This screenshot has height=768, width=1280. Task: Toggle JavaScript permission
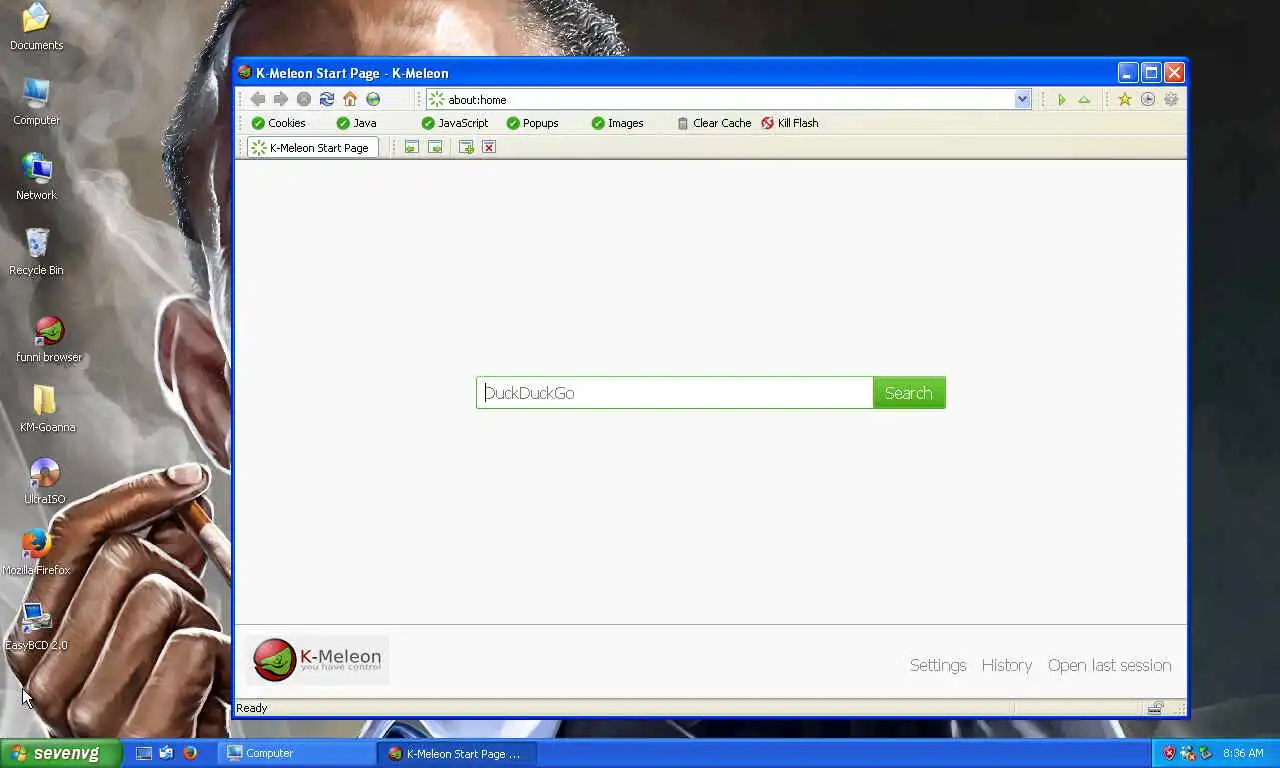(455, 123)
